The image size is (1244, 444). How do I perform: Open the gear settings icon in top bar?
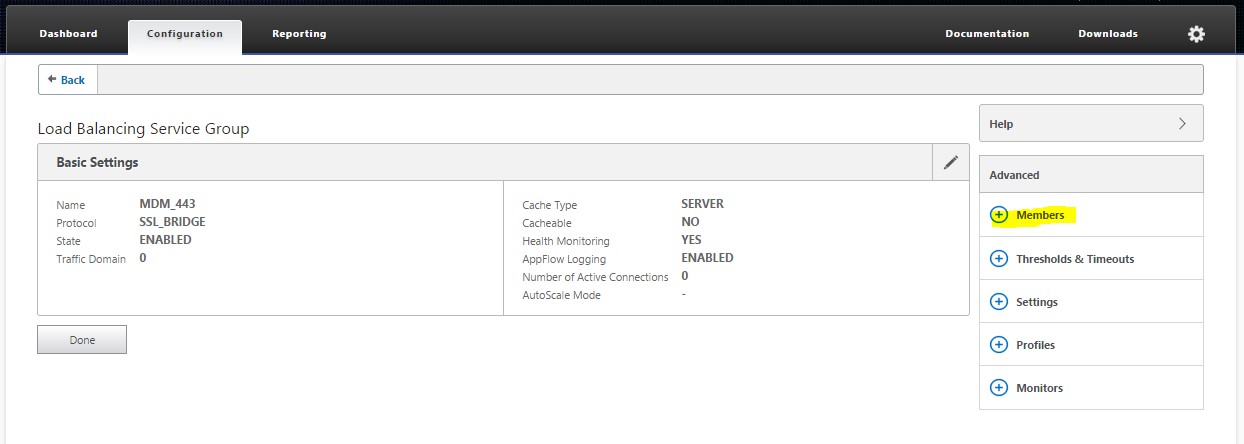pyautogui.click(x=1196, y=34)
